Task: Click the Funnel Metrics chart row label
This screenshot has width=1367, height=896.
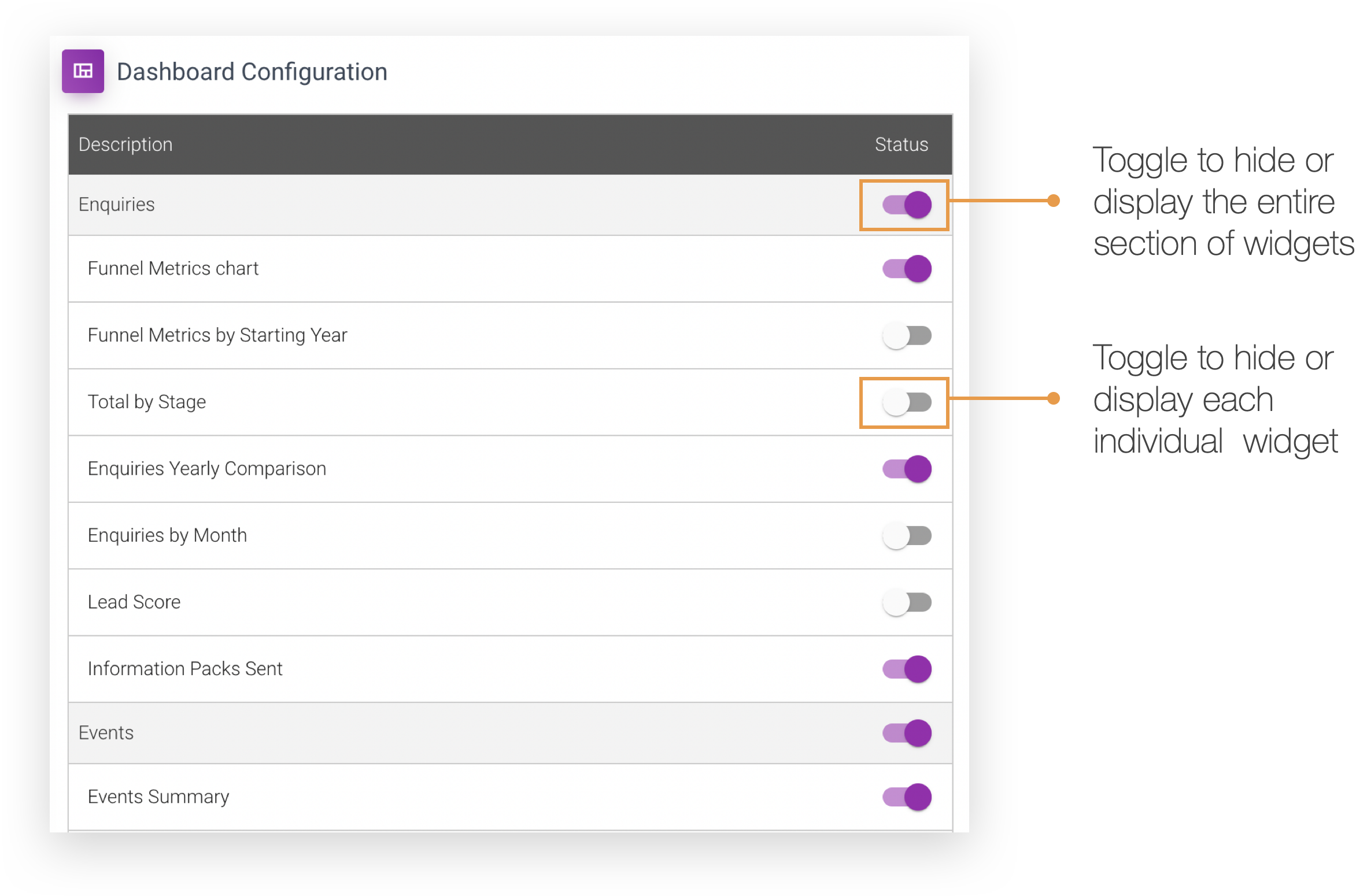Action: (173, 268)
